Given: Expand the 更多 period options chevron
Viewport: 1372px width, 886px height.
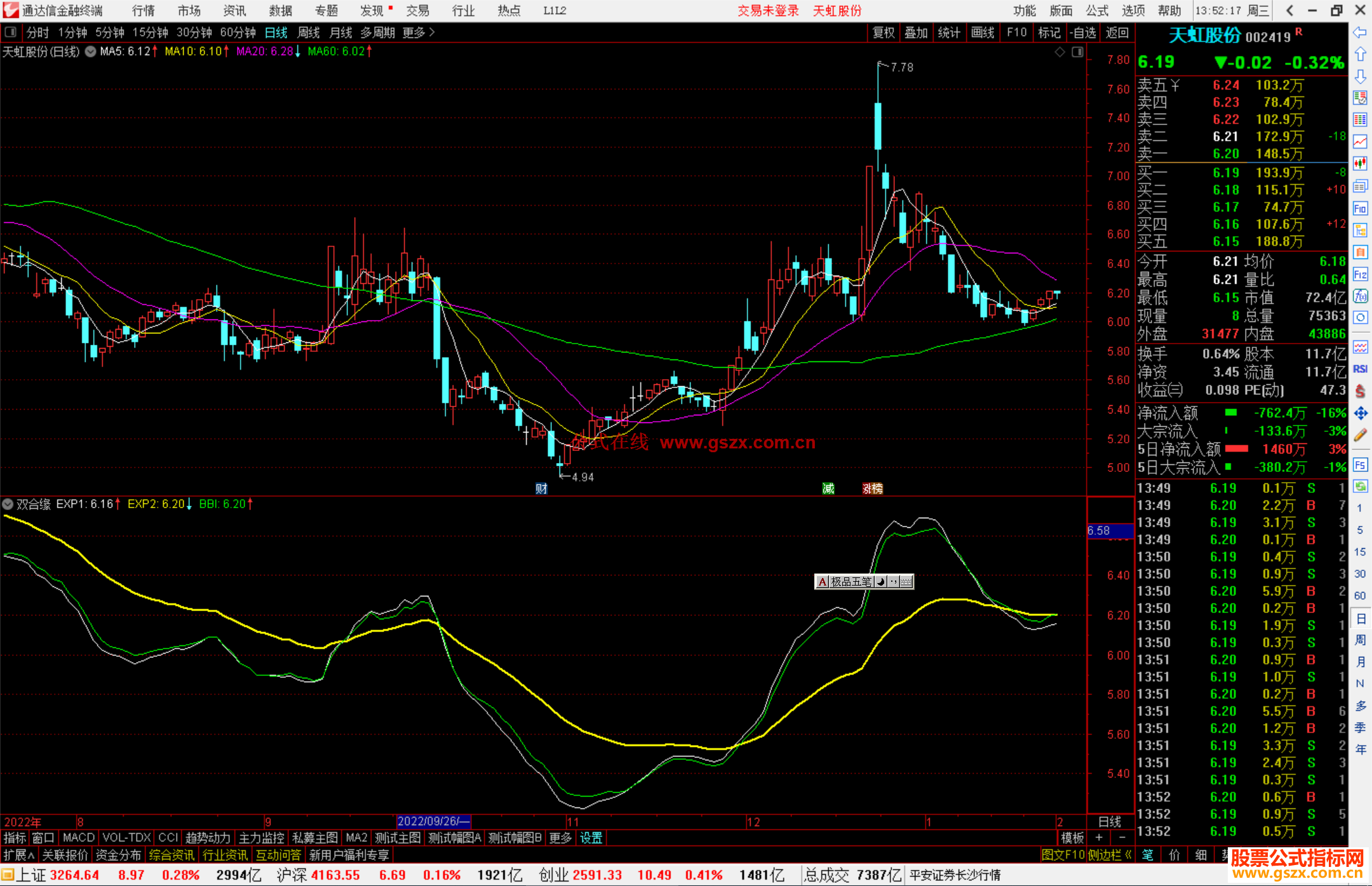Looking at the screenshot, I should (x=432, y=32).
